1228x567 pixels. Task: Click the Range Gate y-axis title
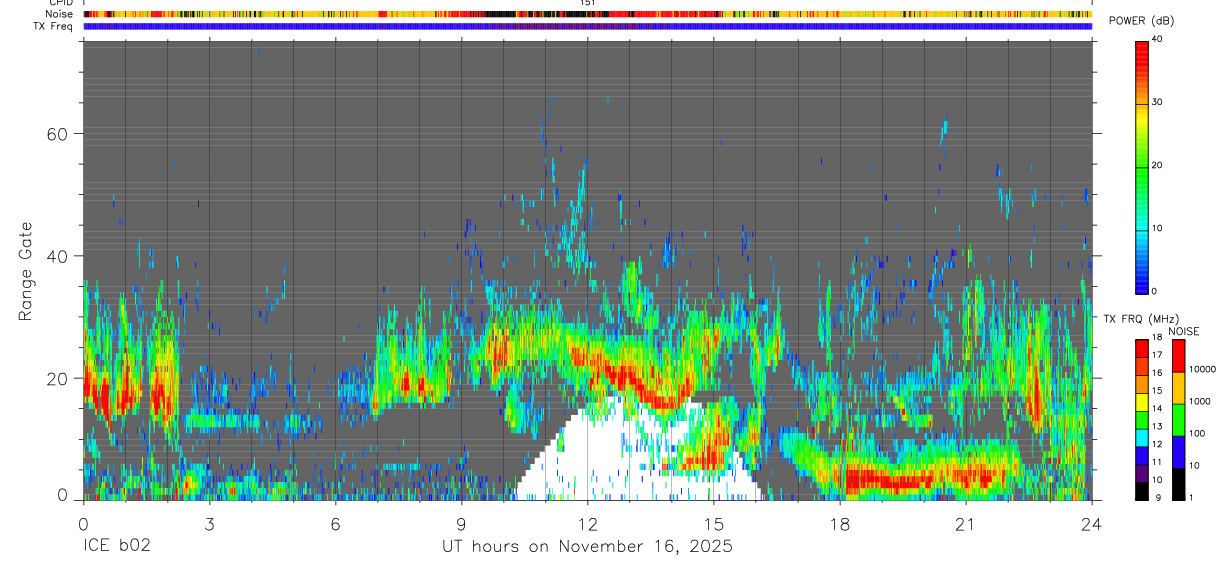click(x=24, y=273)
